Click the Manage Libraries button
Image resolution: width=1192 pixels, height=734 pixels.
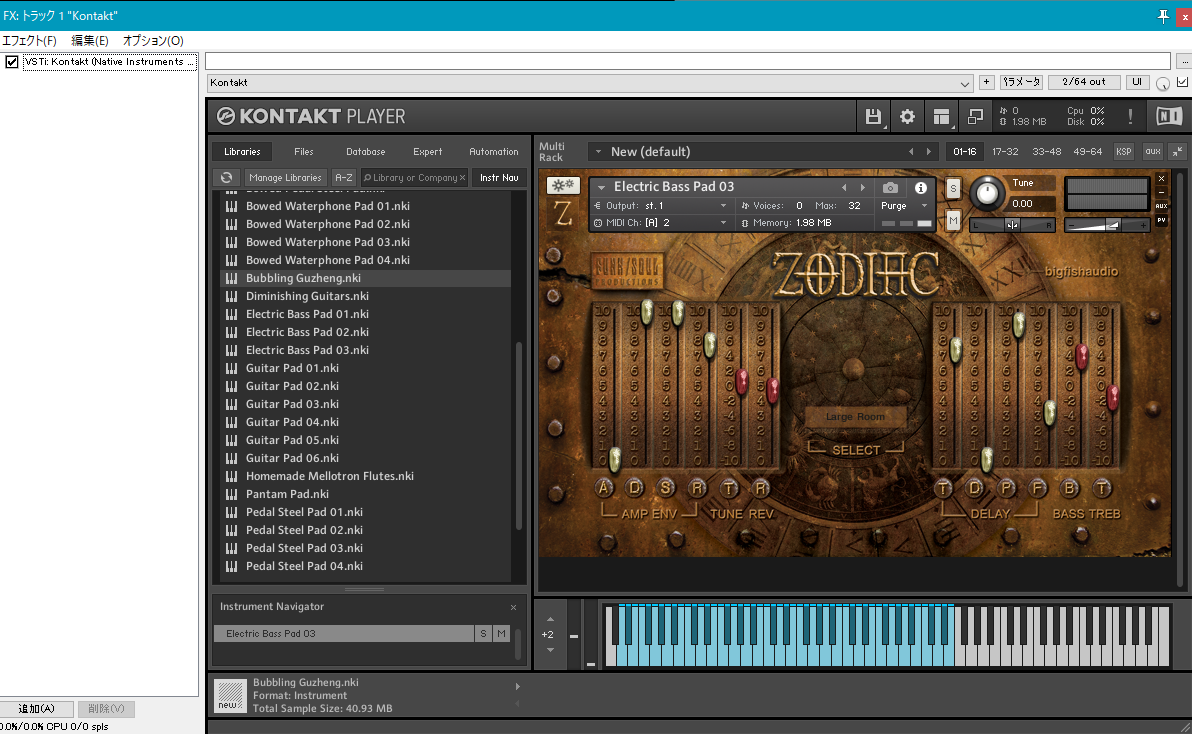click(286, 178)
